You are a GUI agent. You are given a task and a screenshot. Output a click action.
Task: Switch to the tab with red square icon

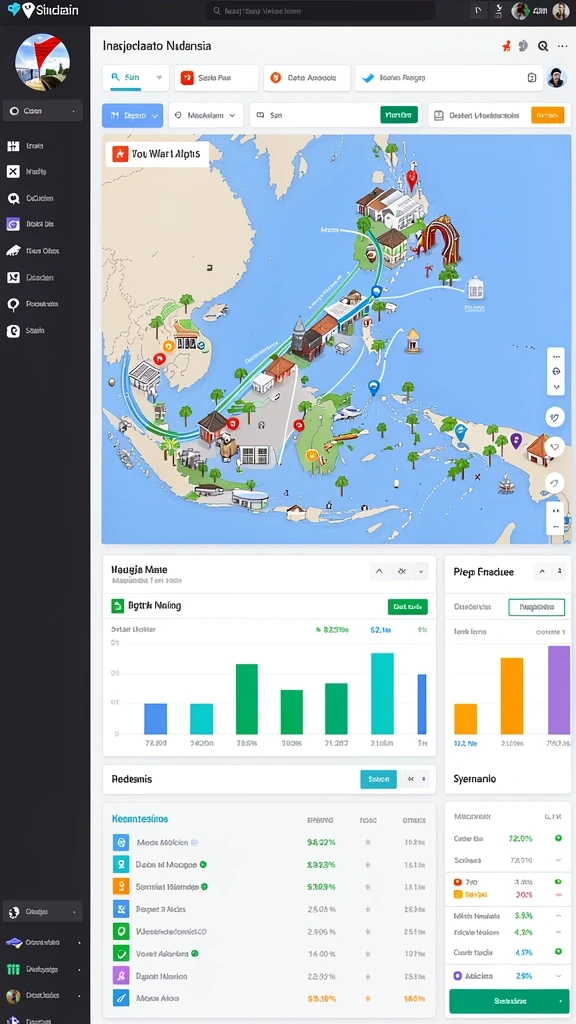tap(216, 78)
